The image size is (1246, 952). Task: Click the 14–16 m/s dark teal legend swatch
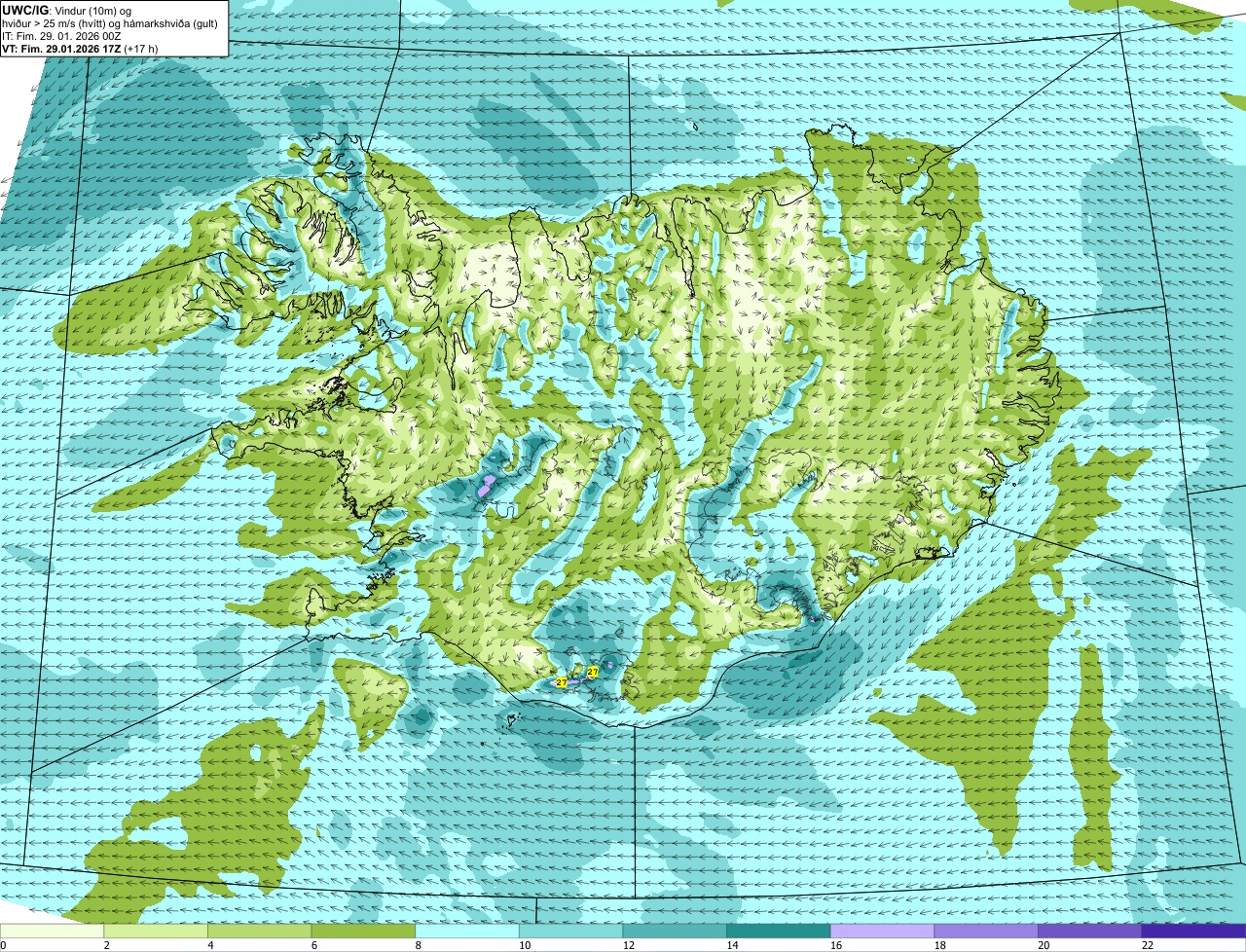point(779,932)
